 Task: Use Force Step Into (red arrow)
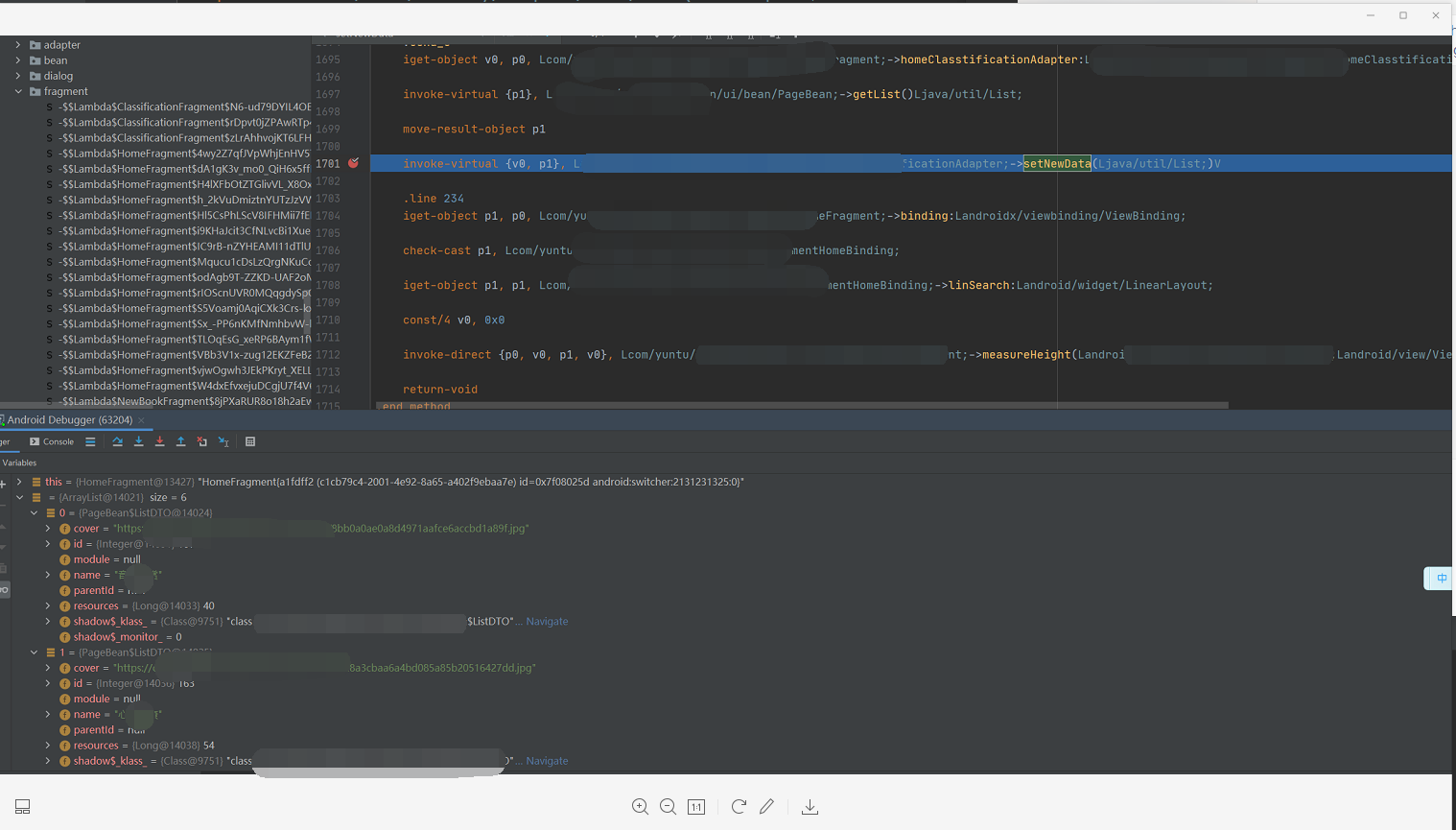[159, 441]
